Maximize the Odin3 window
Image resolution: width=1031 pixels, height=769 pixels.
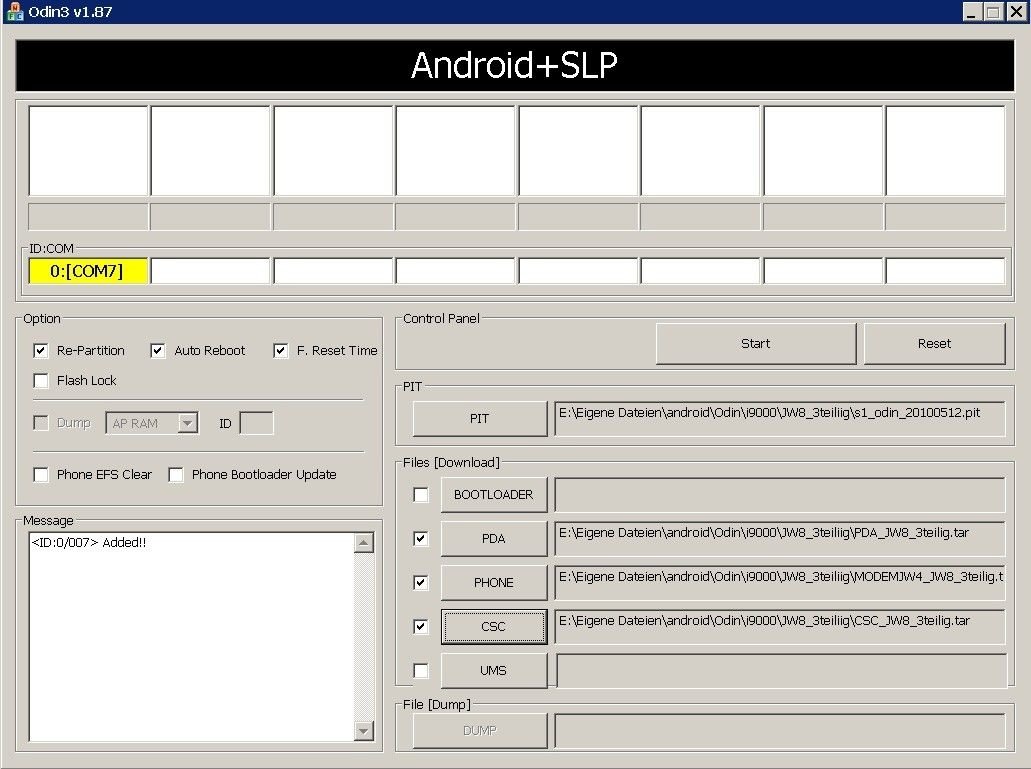click(994, 12)
